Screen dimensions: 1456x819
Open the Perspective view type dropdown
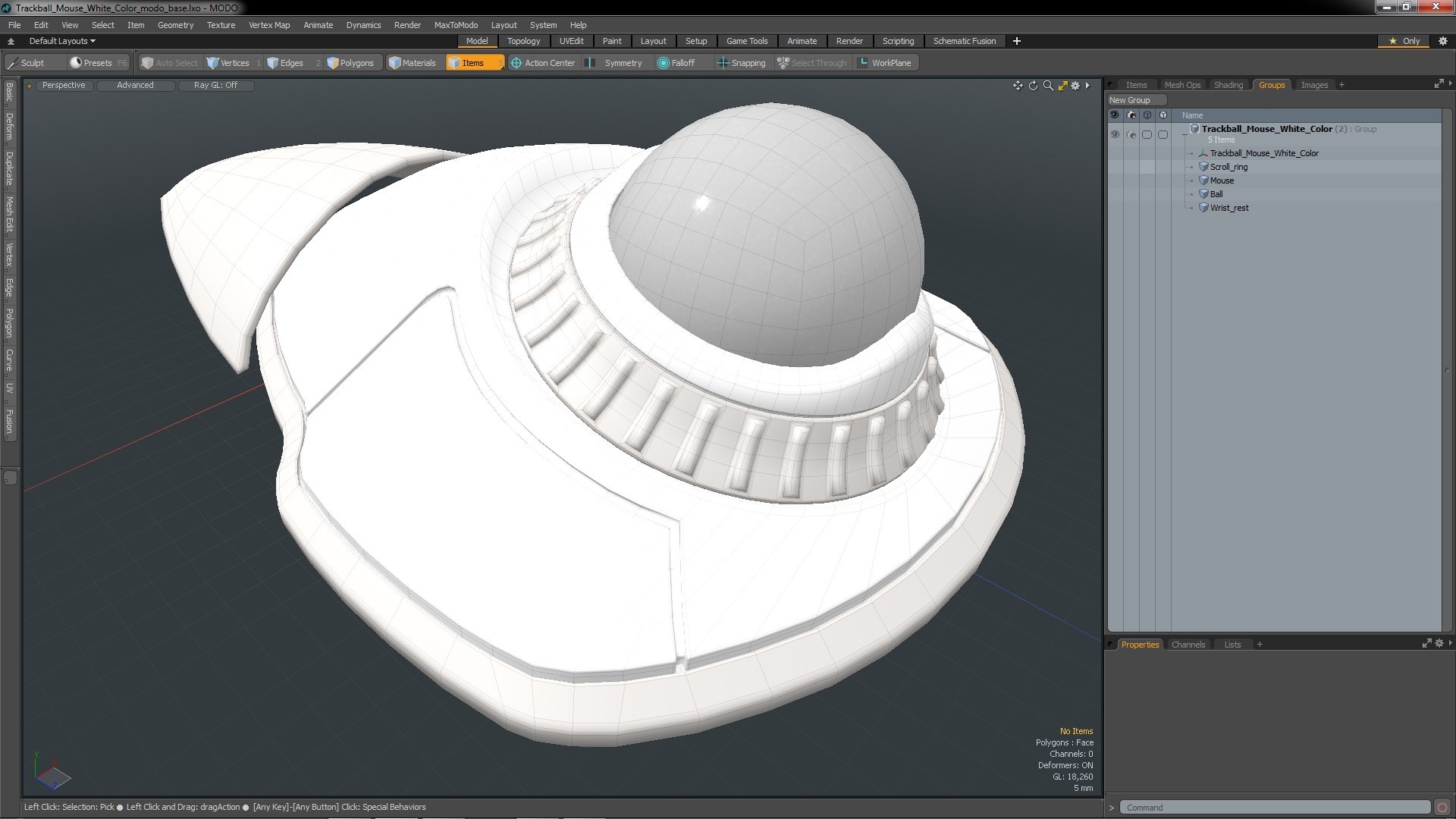coord(64,85)
